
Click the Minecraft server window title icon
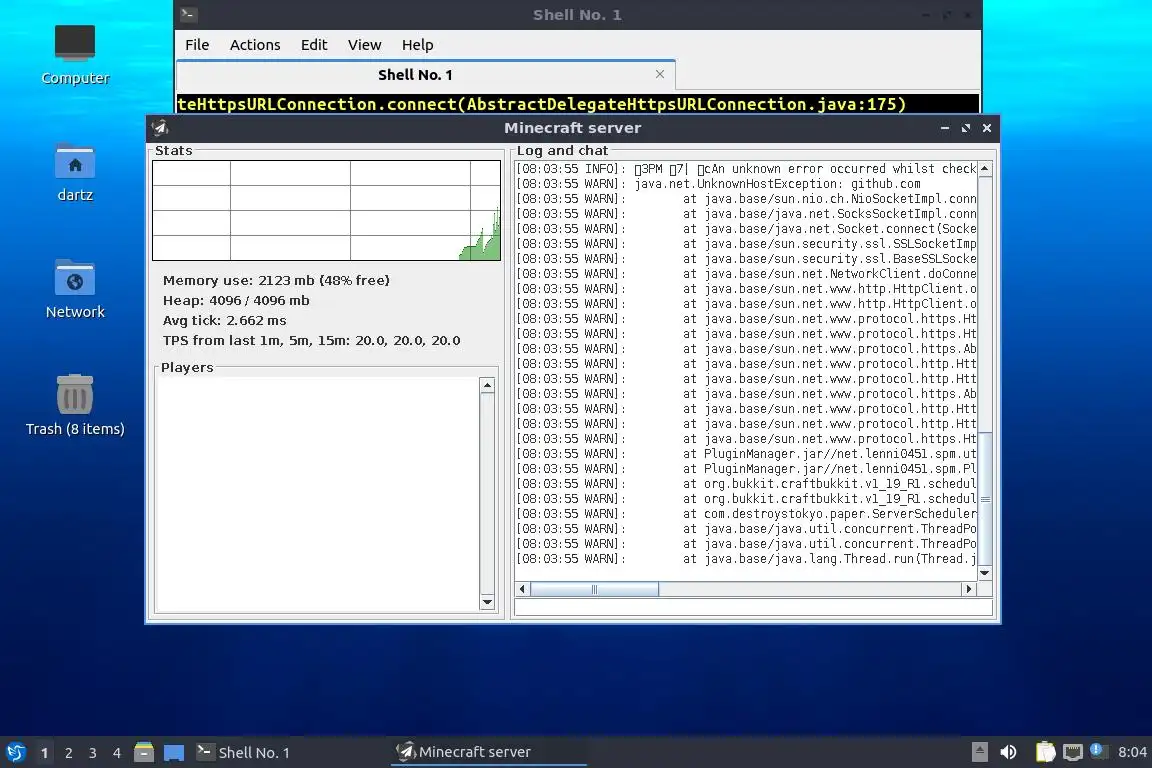click(160, 128)
